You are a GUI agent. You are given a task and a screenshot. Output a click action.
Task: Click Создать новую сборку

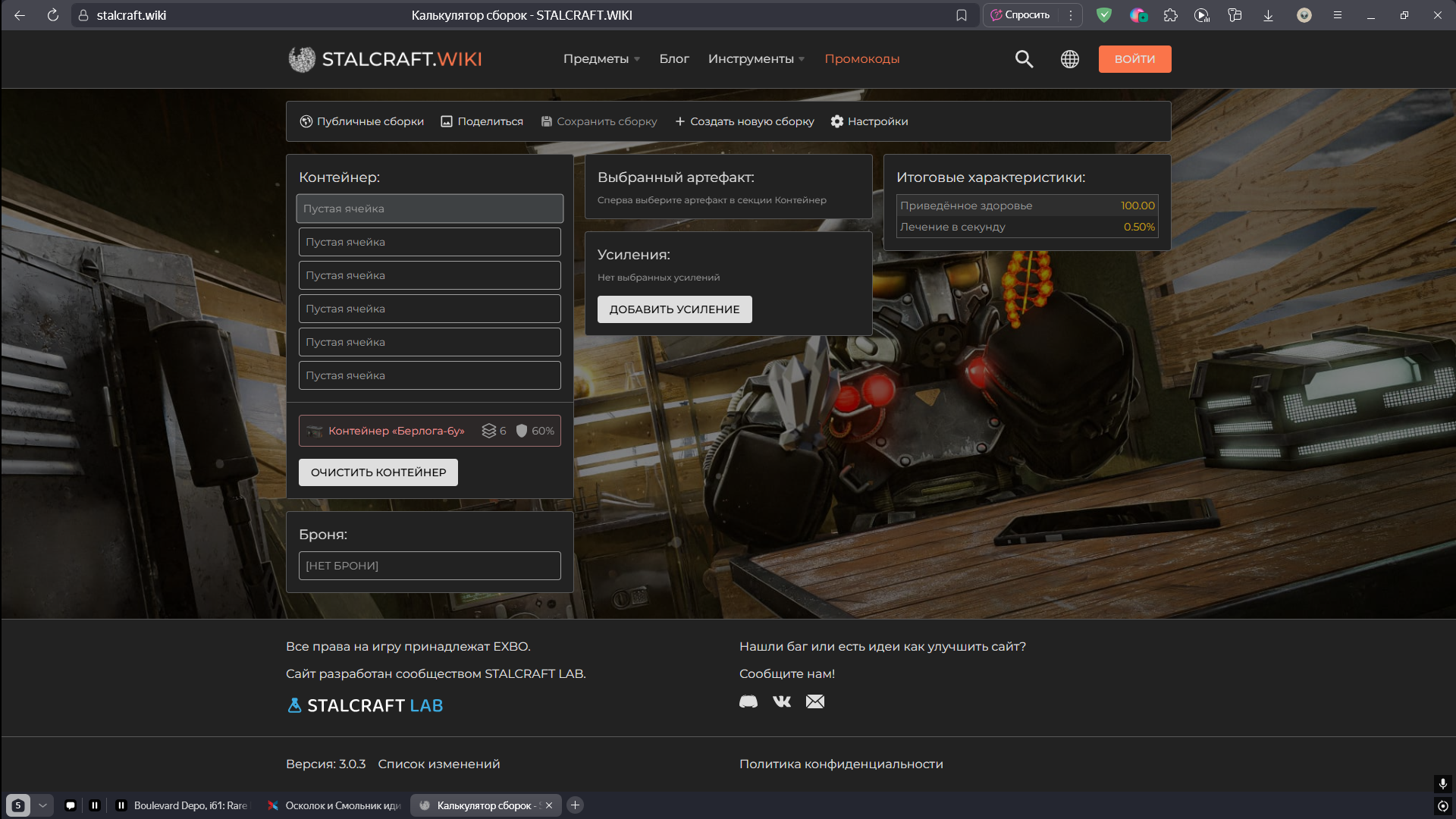tap(744, 121)
